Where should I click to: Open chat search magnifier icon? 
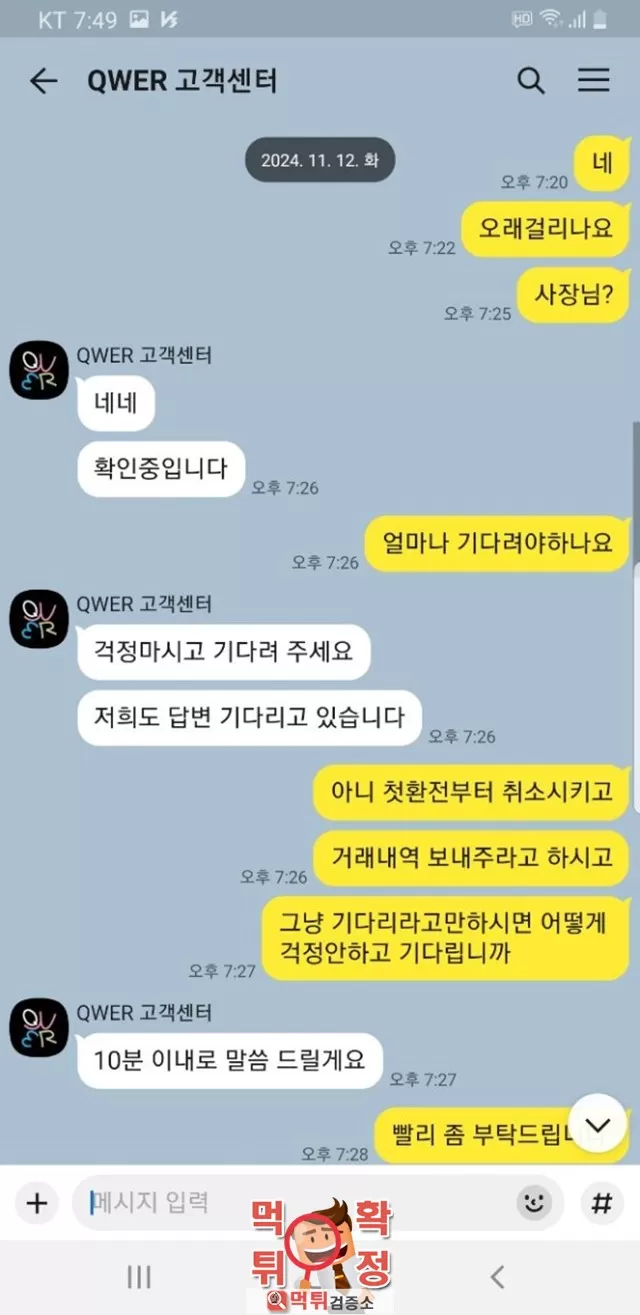click(x=531, y=81)
